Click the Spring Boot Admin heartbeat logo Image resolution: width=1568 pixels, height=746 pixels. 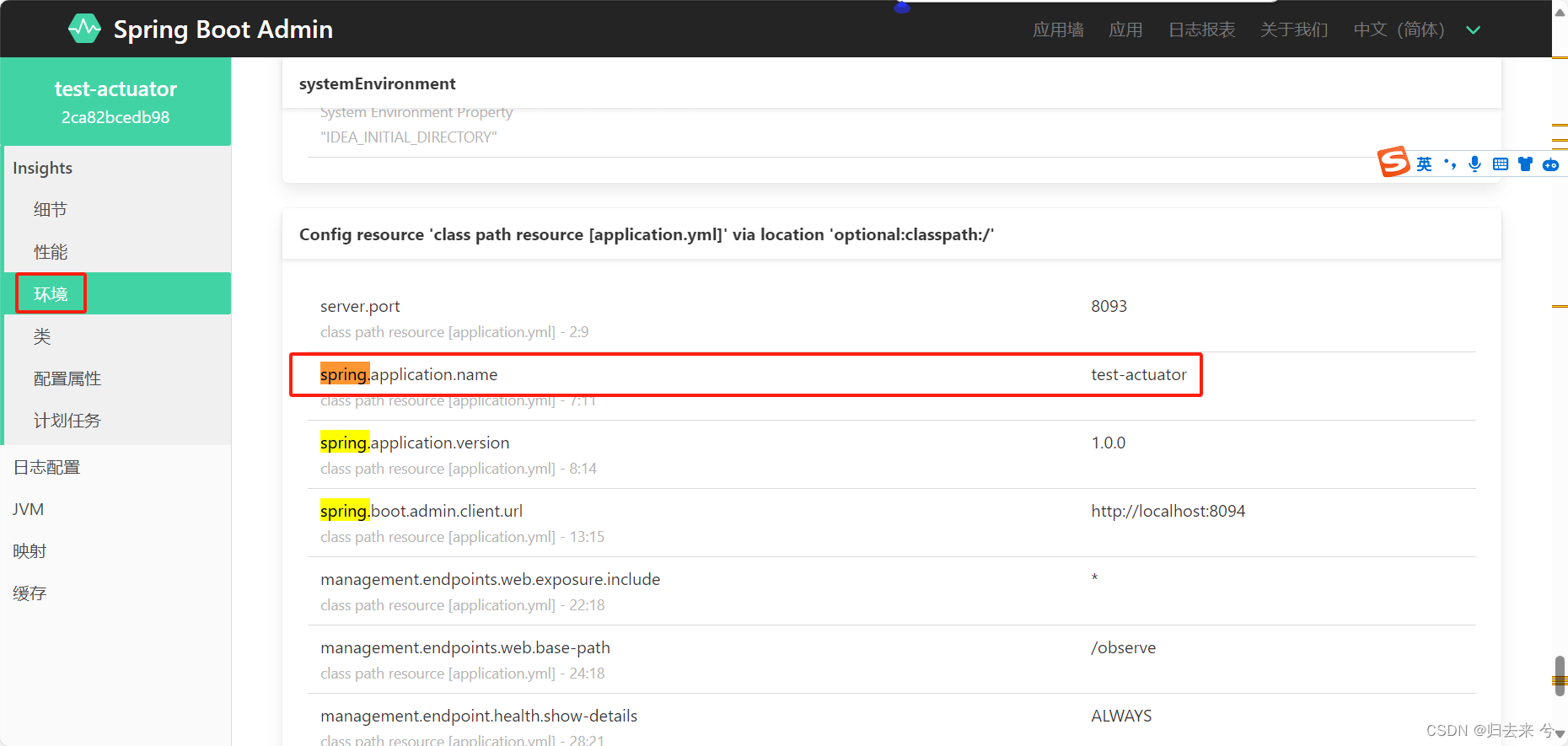point(84,29)
